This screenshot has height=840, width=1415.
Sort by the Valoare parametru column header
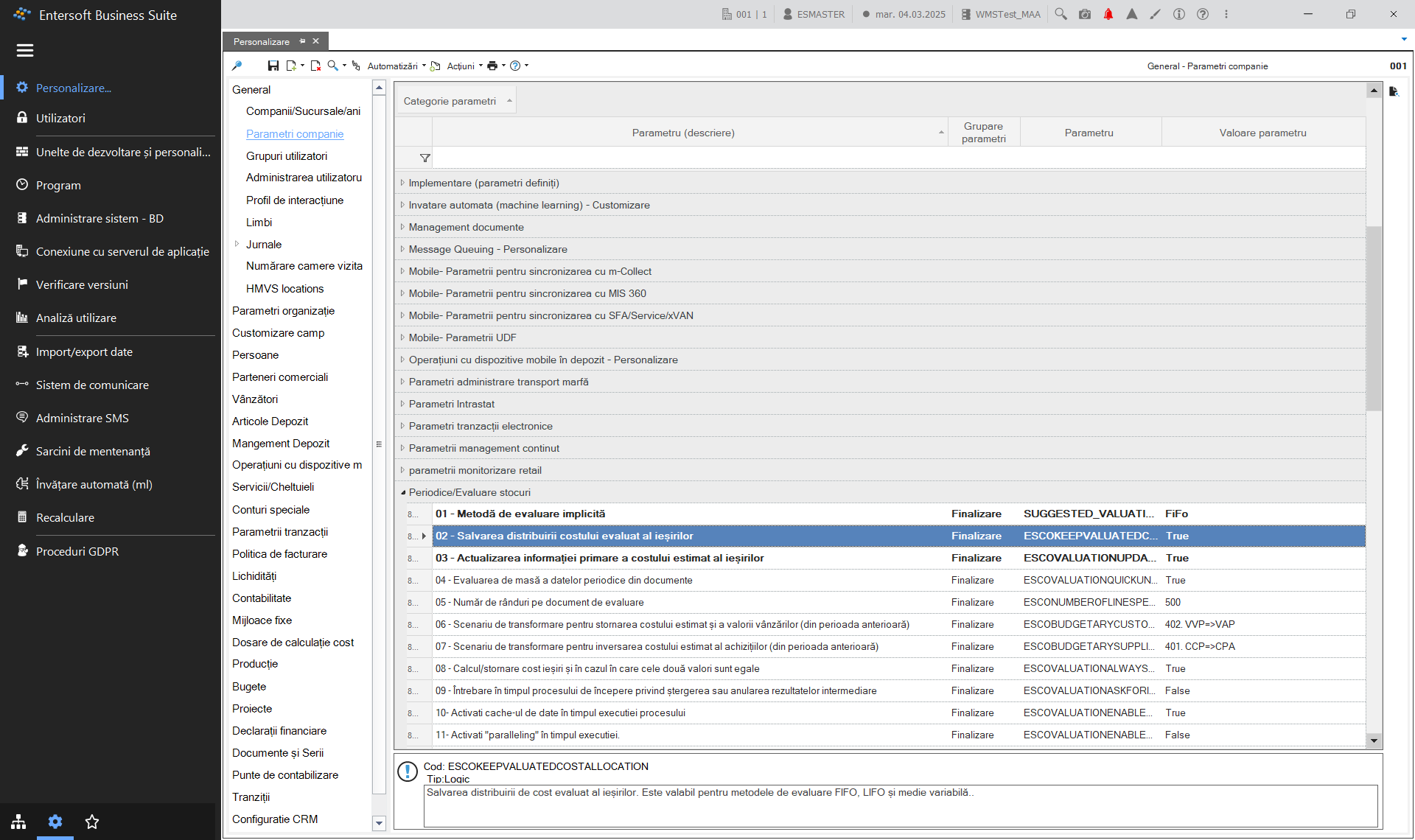[1263, 133]
